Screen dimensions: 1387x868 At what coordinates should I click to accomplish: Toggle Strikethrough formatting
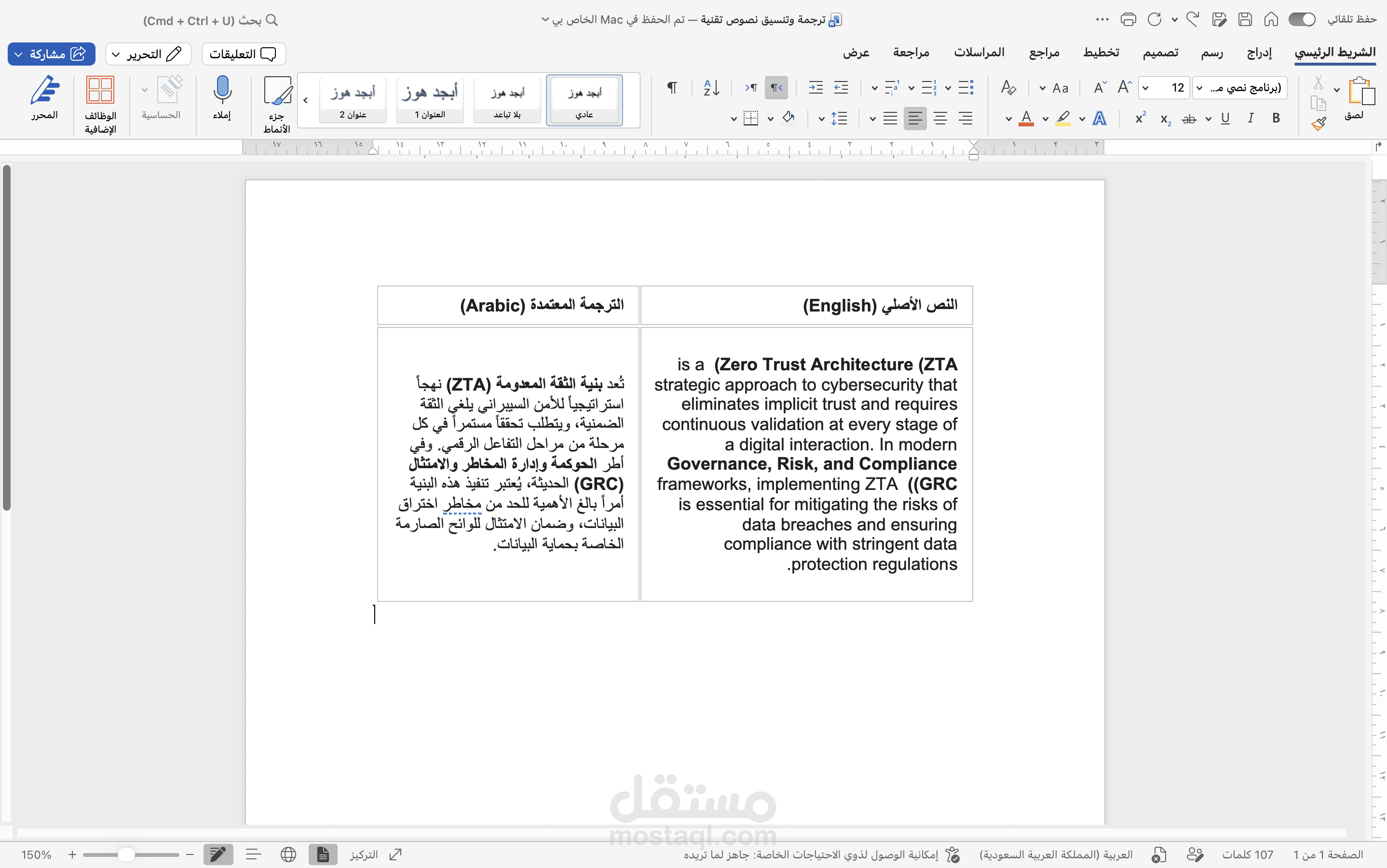(1189, 119)
